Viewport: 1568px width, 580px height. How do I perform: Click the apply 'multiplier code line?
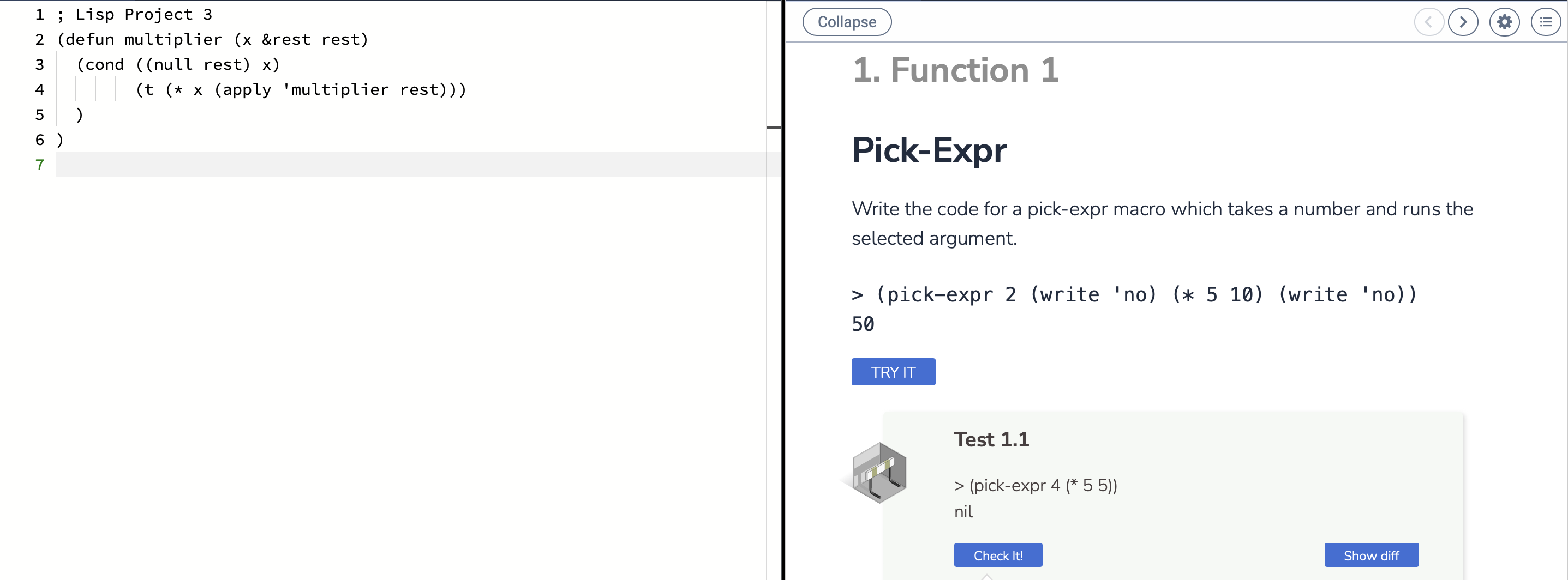click(x=301, y=90)
